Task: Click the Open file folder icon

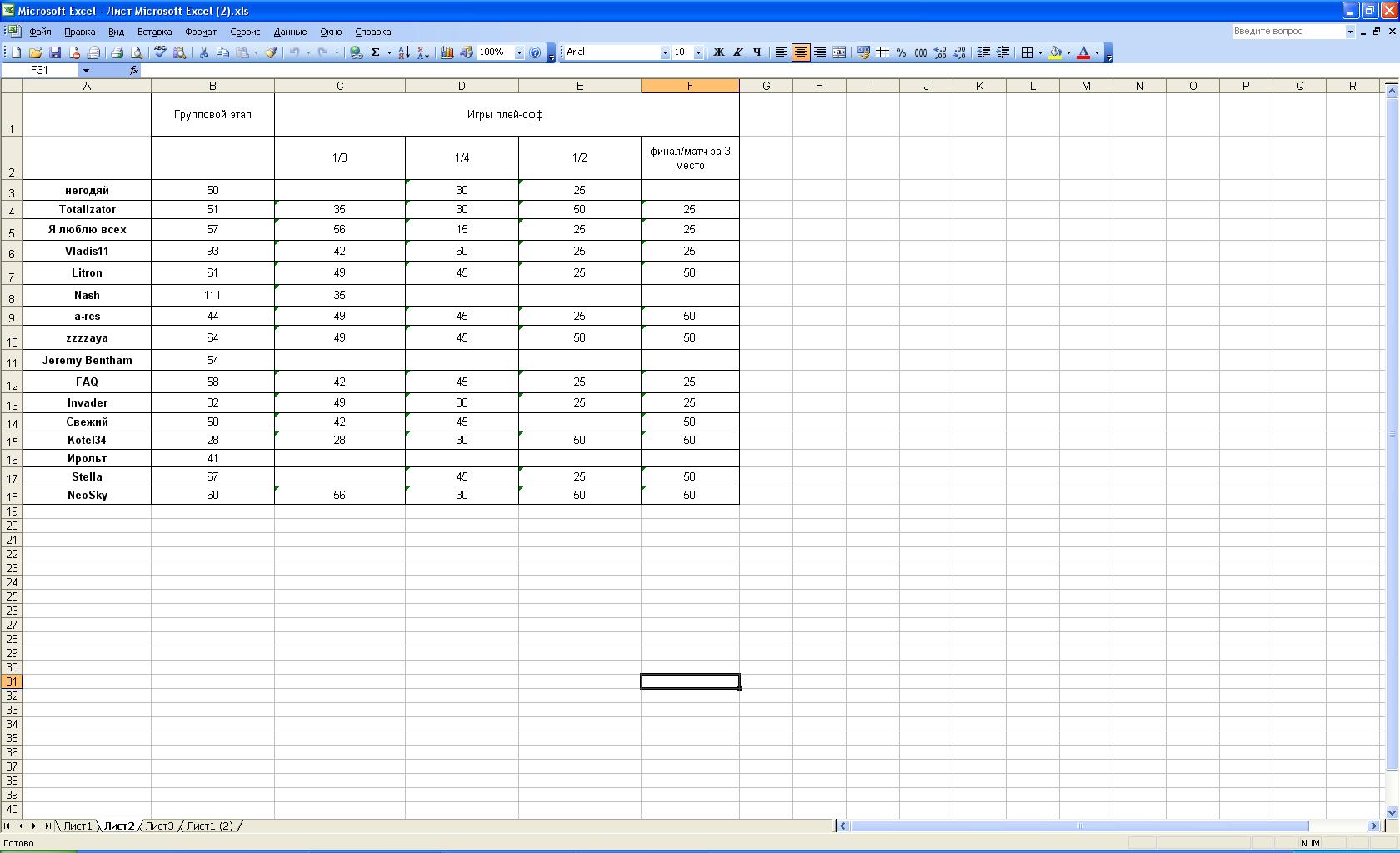Action: pos(35,52)
